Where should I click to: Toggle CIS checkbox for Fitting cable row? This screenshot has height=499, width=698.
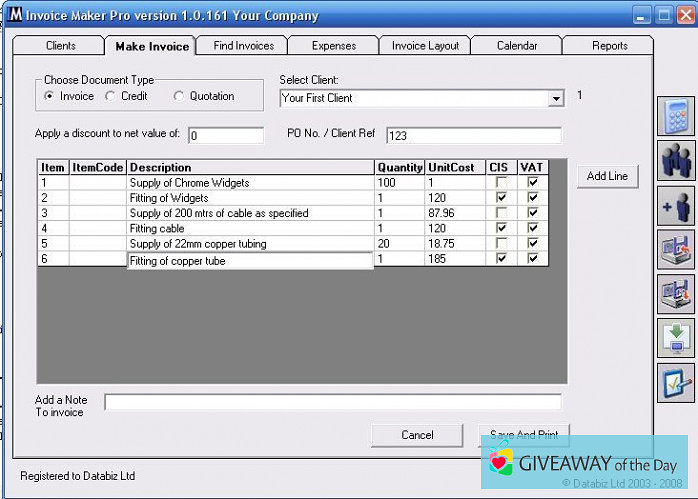pos(501,228)
